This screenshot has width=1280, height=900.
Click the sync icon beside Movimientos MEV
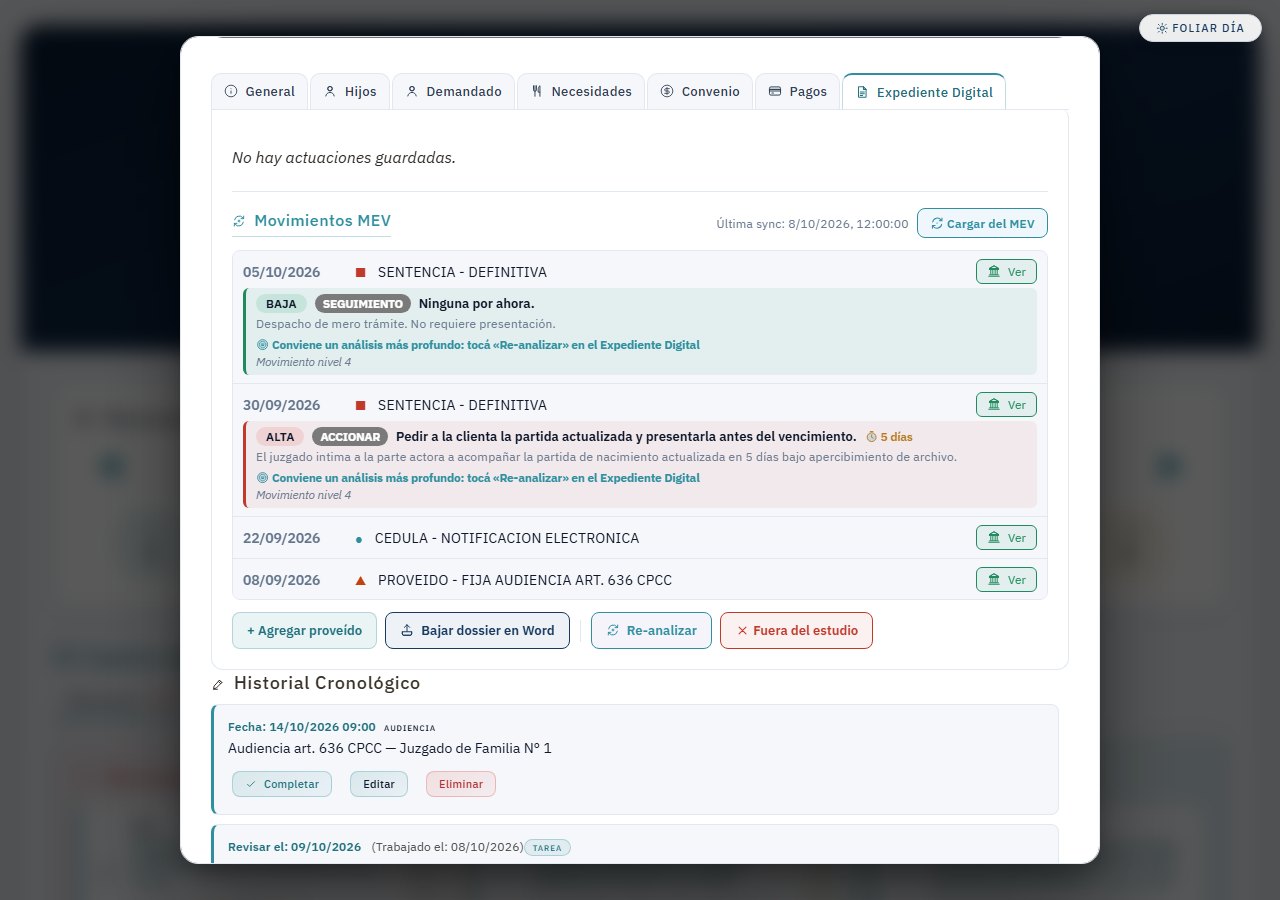coord(239,221)
